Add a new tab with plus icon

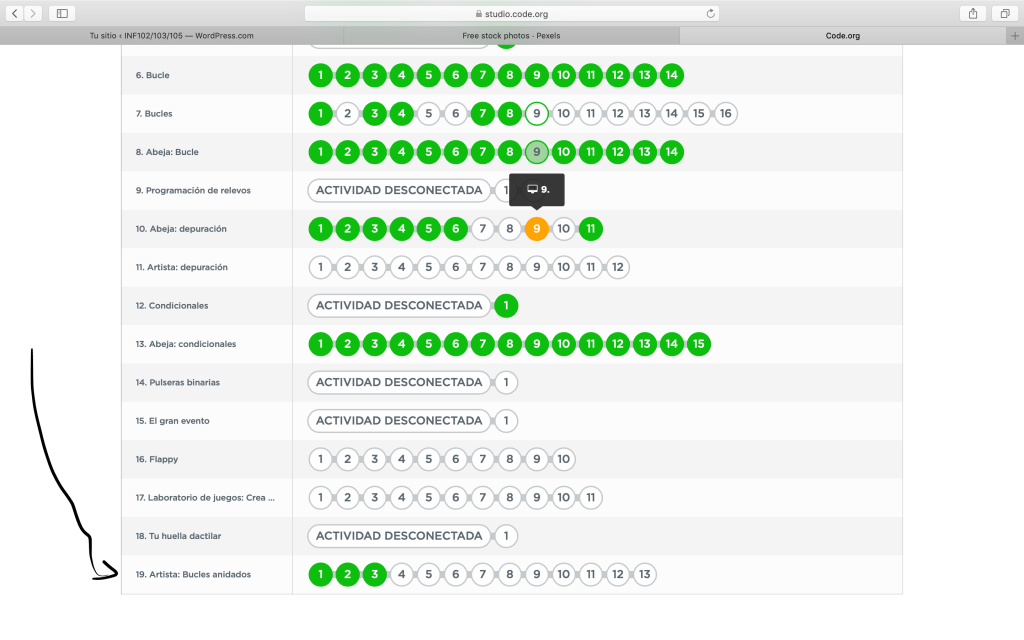tap(1015, 35)
